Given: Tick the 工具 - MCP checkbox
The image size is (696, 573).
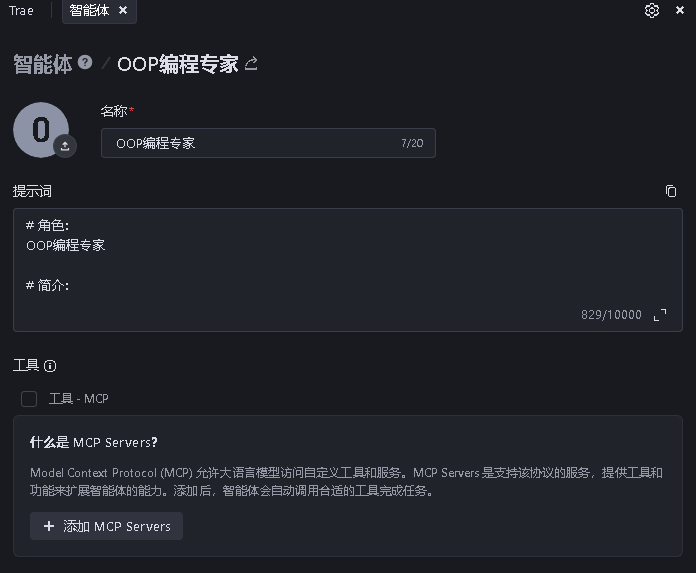Looking at the screenshot, I should [x=29, y=399].
